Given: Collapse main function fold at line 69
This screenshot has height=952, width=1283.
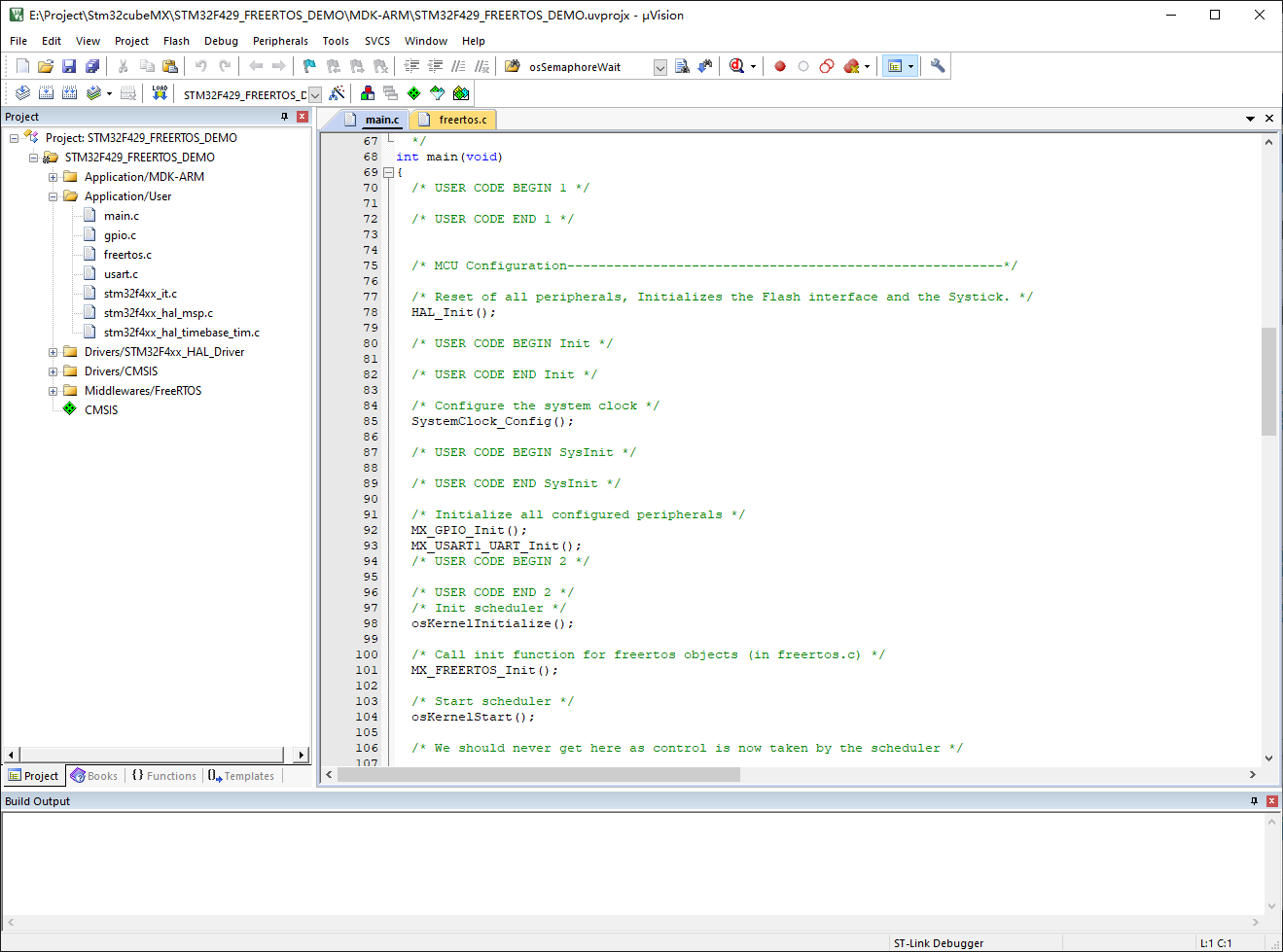Looking at the screenshot, I should coord(388,172).
